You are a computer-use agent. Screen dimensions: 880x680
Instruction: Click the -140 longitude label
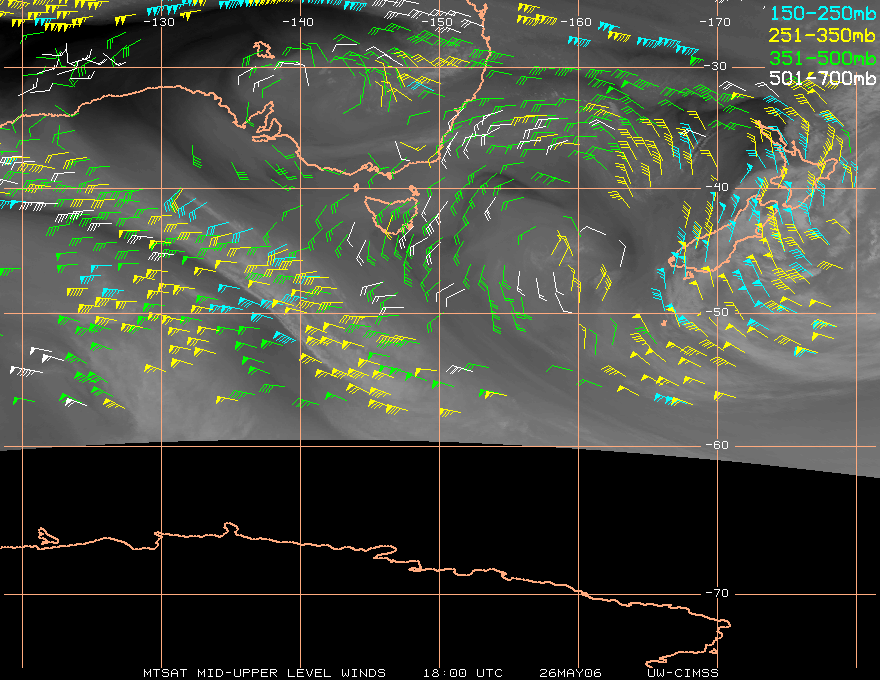click(298, 21)
